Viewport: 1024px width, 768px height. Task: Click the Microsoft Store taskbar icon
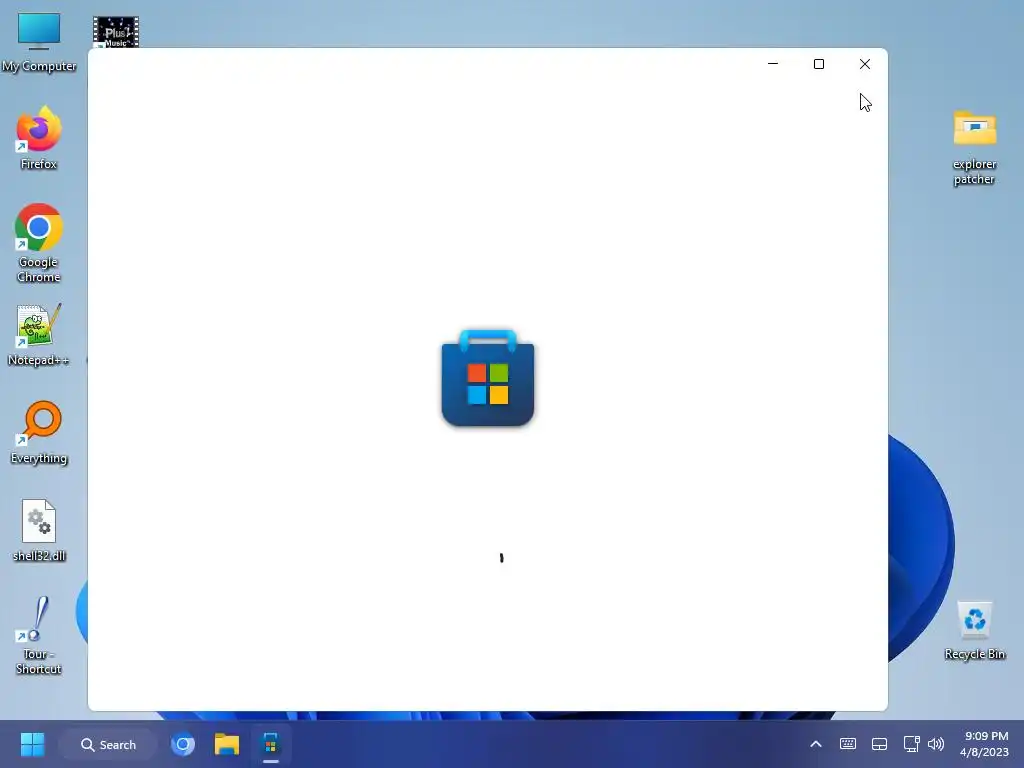(x=270, y=744)
